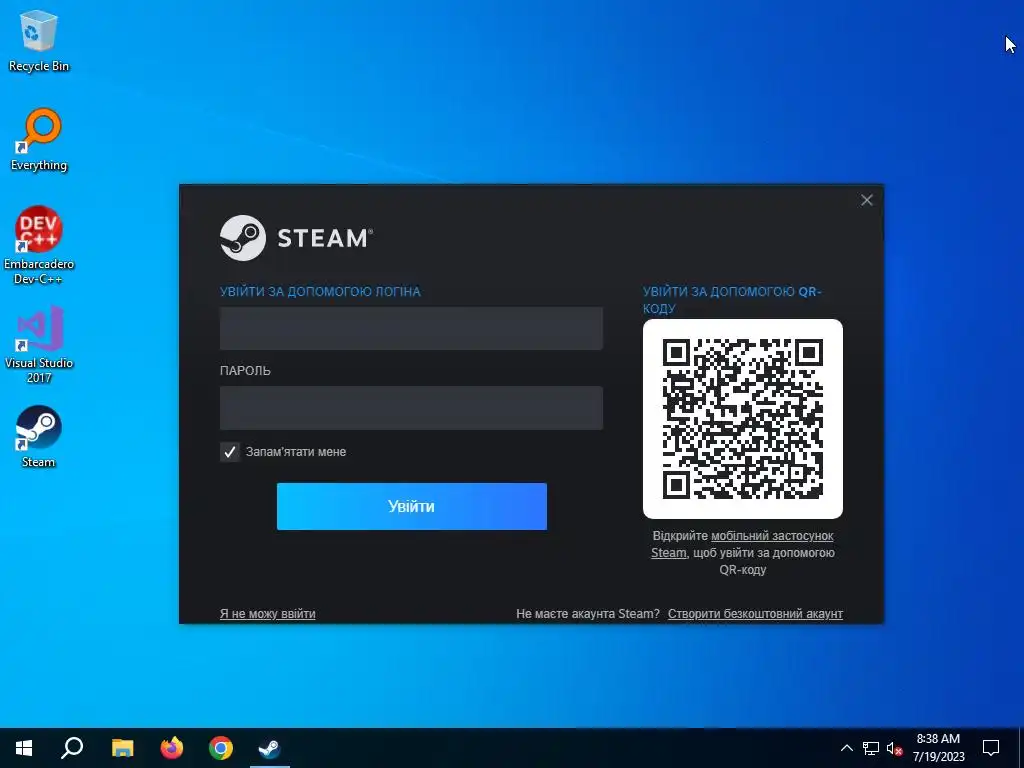Viewport: 1024px width, 768px height.
Task: Focus the Пароль password field
Action: (411, 408)
